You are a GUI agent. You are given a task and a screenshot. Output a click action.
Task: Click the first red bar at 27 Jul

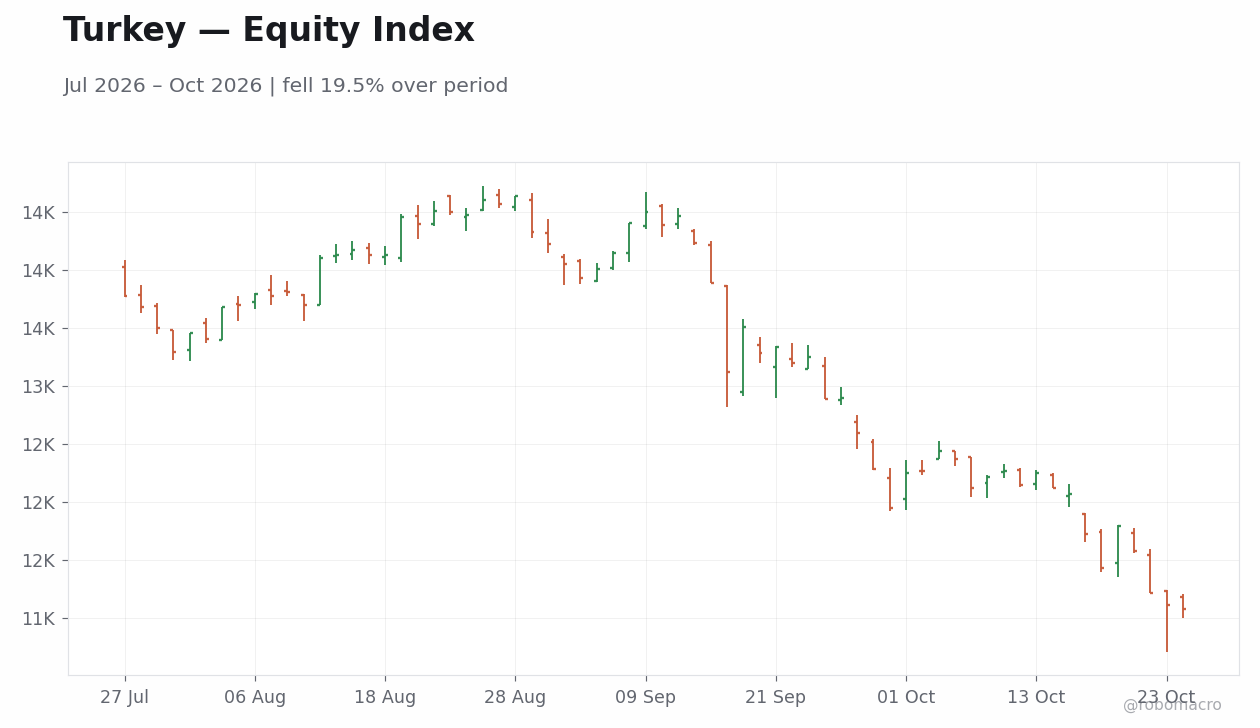pos(125,278)
